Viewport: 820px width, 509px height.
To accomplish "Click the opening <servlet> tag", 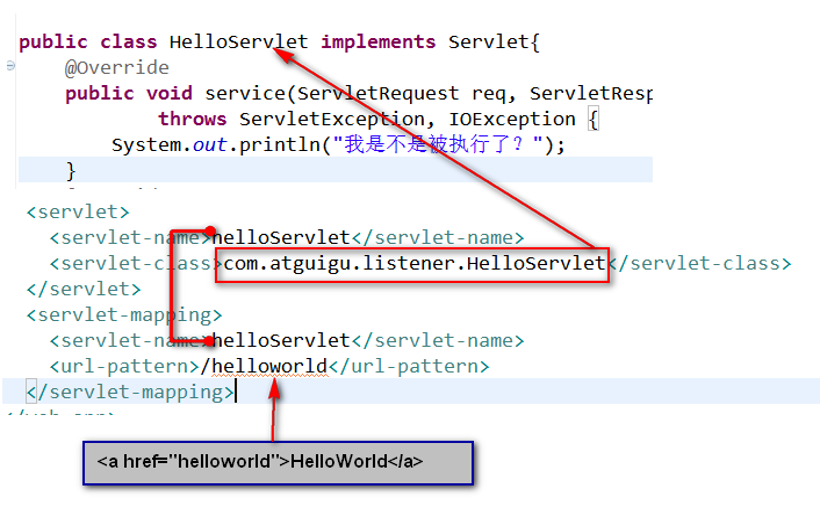I will 78,212.
